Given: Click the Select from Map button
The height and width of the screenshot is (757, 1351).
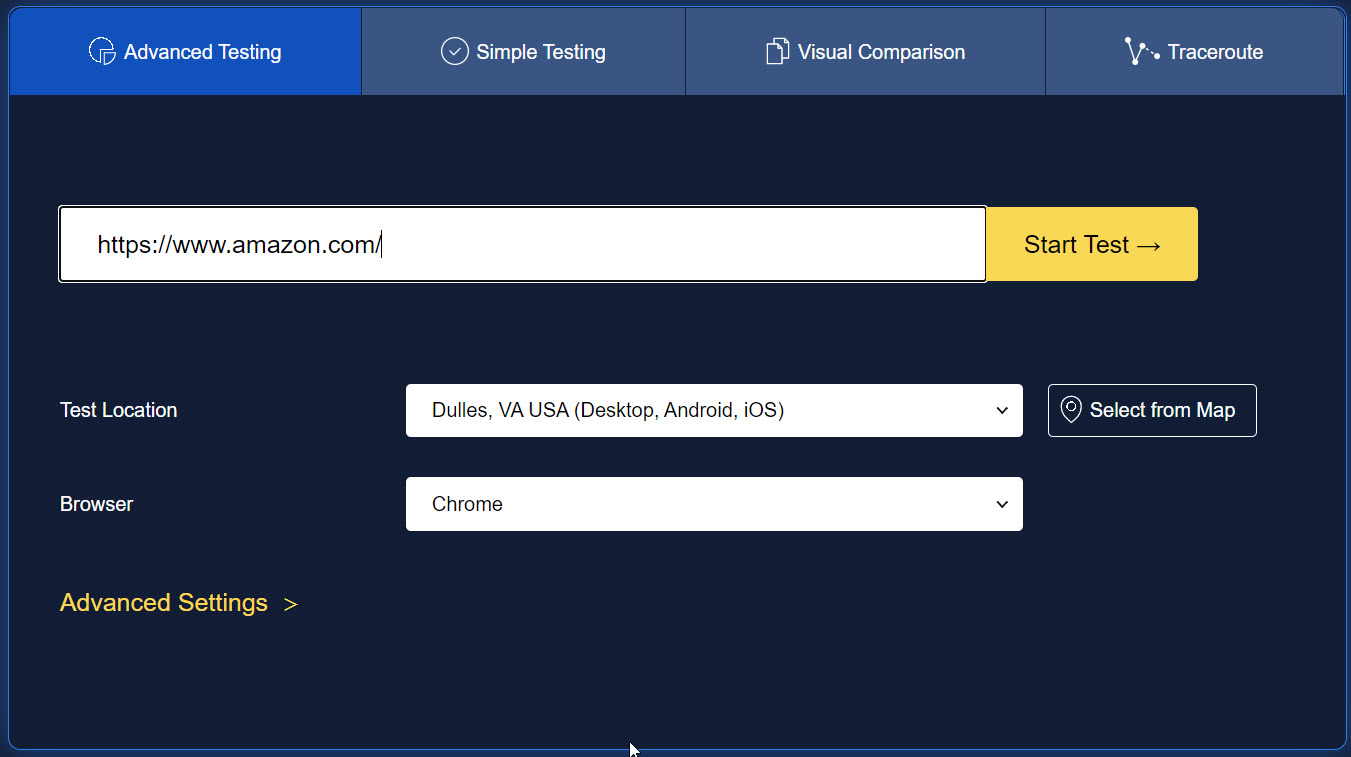Looking at the screenshot, I should point(1152,410).
